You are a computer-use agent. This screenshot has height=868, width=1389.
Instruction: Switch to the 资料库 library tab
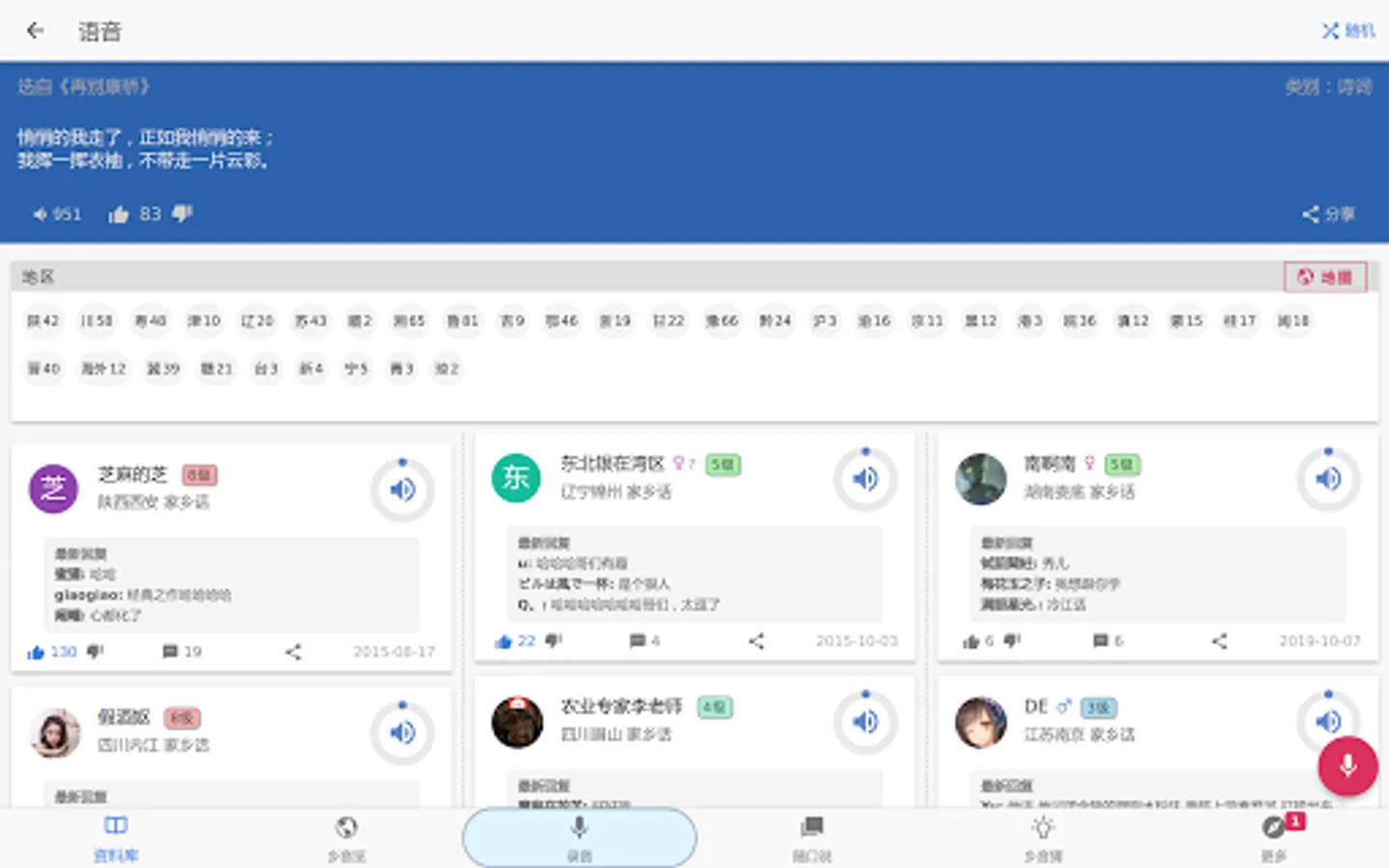(116, 837)
